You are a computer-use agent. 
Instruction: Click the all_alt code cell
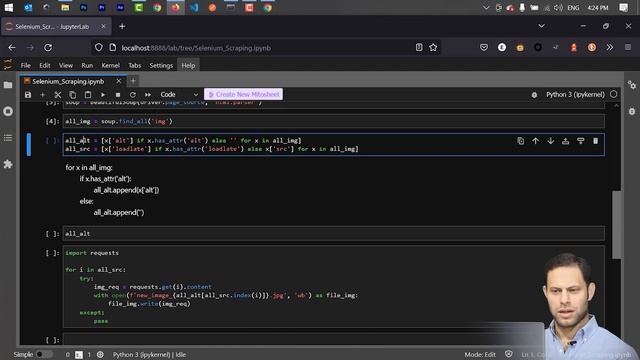[x=333, y=233]
